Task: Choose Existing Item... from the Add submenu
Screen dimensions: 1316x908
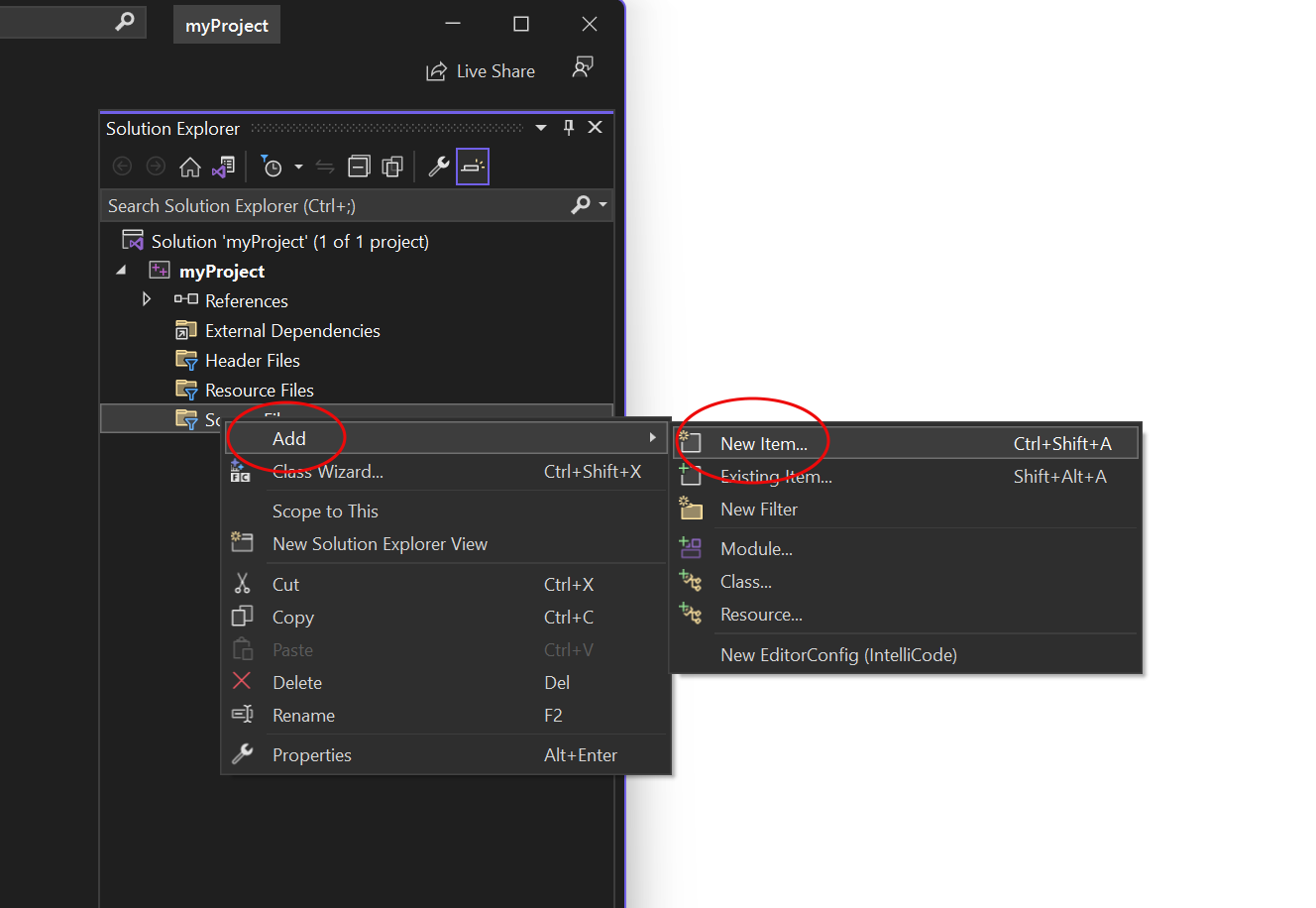Action: [x=906, y=477]
